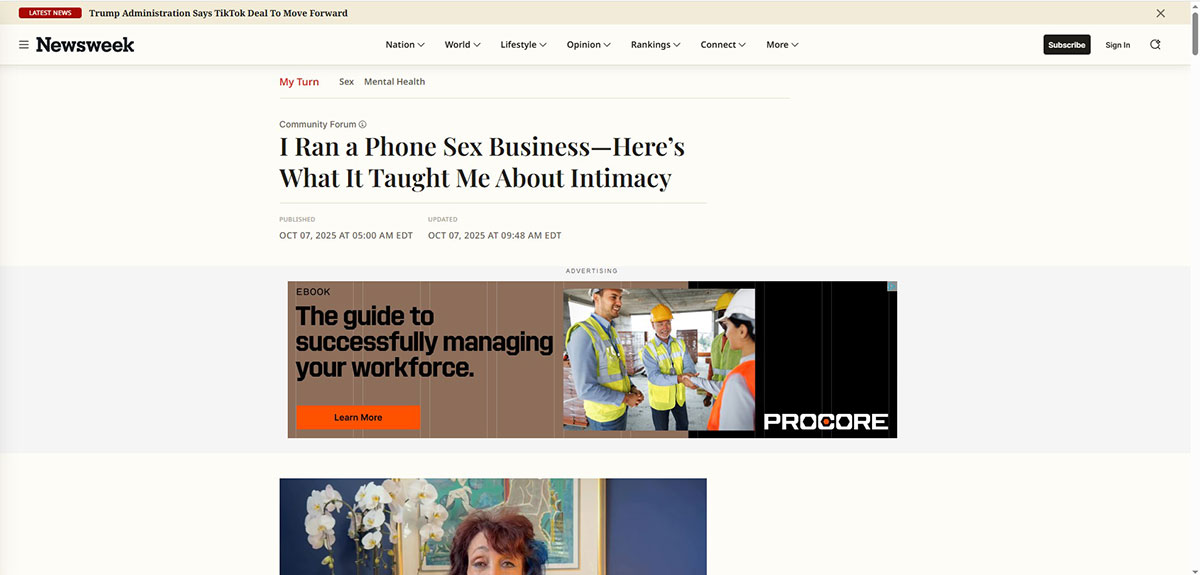This screenshot has height=575, width=1200.
Task: Expand the World dropdown menu
Action: 463,45
